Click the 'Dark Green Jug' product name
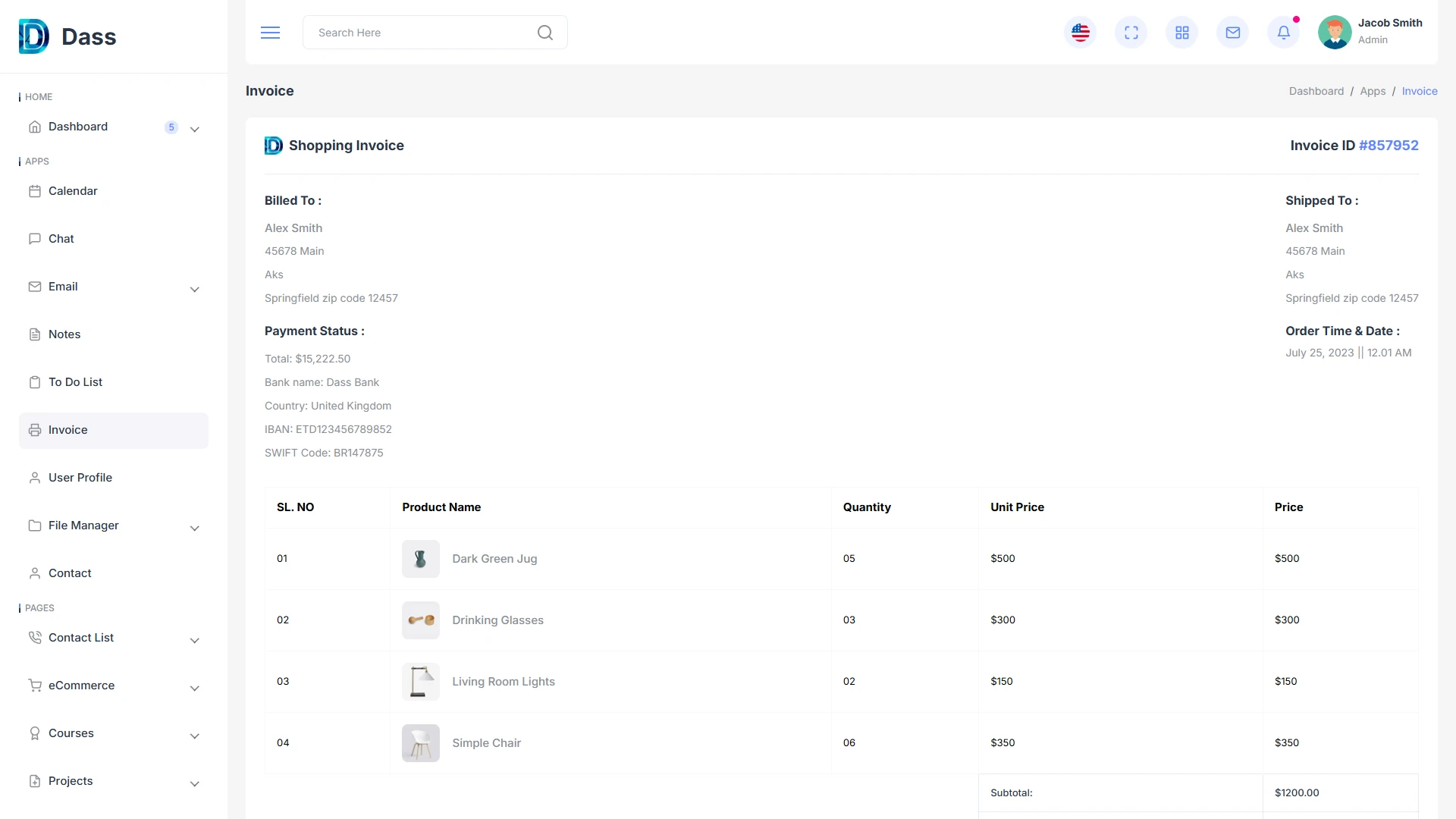Screen dimensions: 1456x819 pos(494,559)
